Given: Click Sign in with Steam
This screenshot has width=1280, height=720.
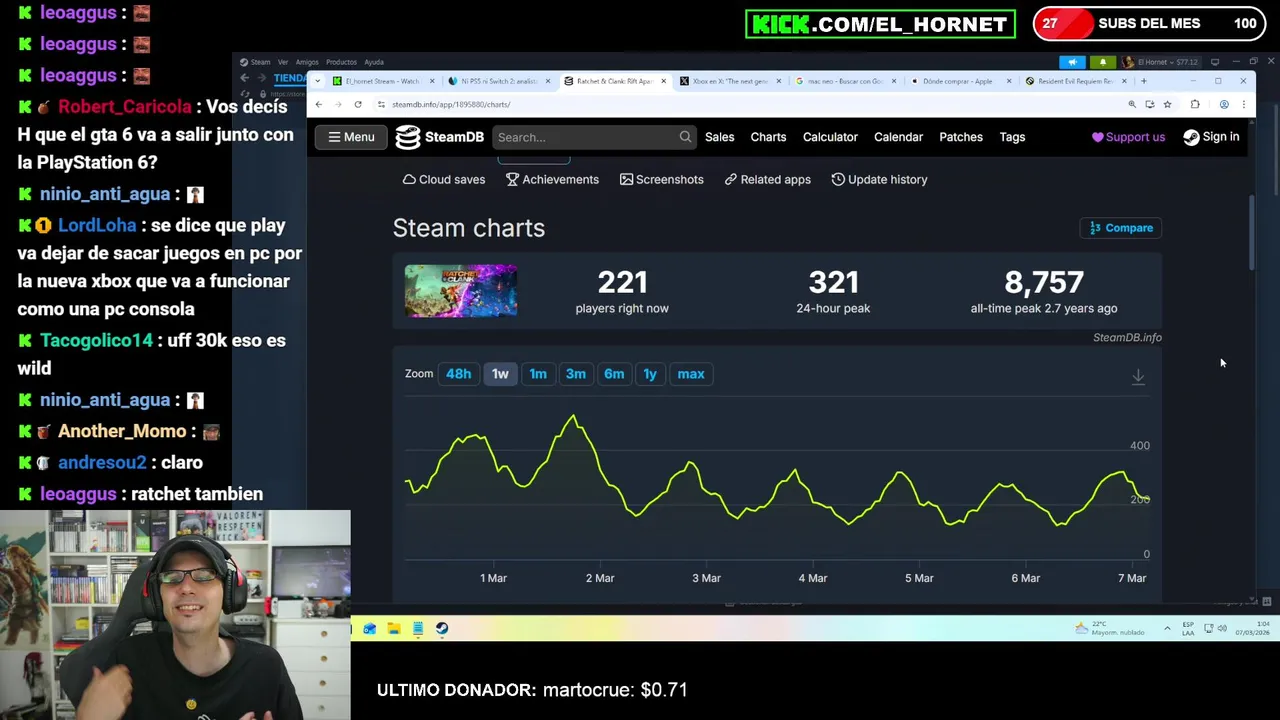Looking at the screenshot, I should coord(1211,137).
